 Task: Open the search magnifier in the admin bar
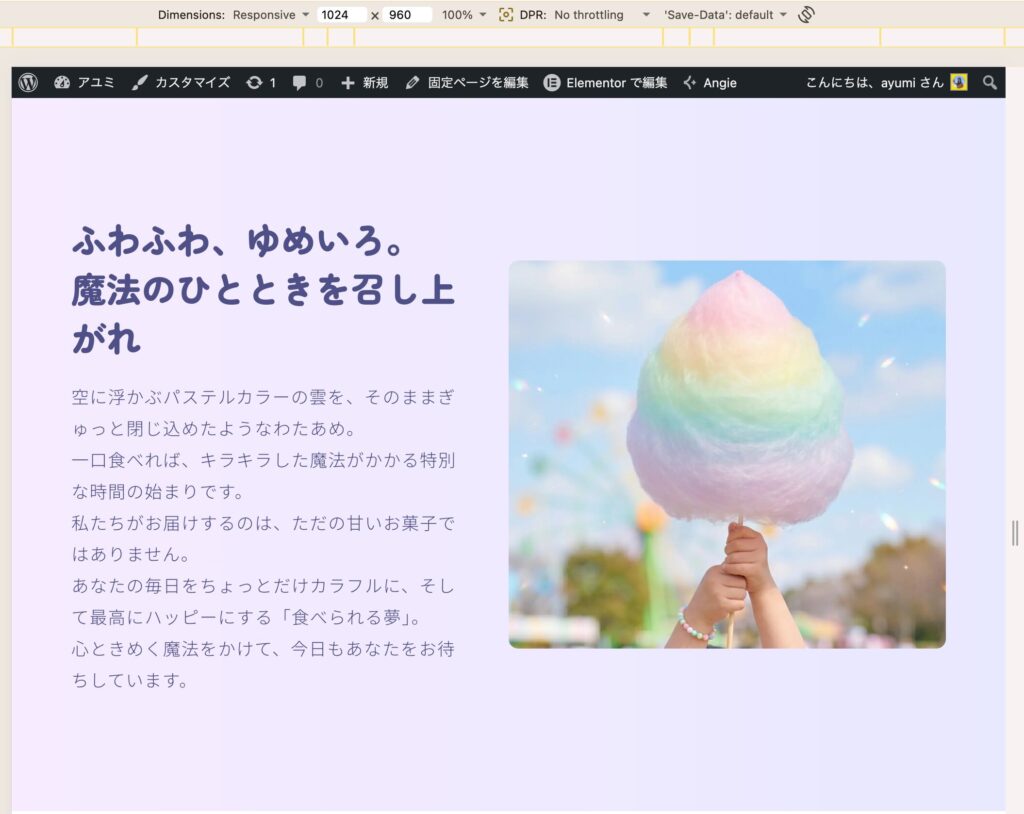click(990, 83)
